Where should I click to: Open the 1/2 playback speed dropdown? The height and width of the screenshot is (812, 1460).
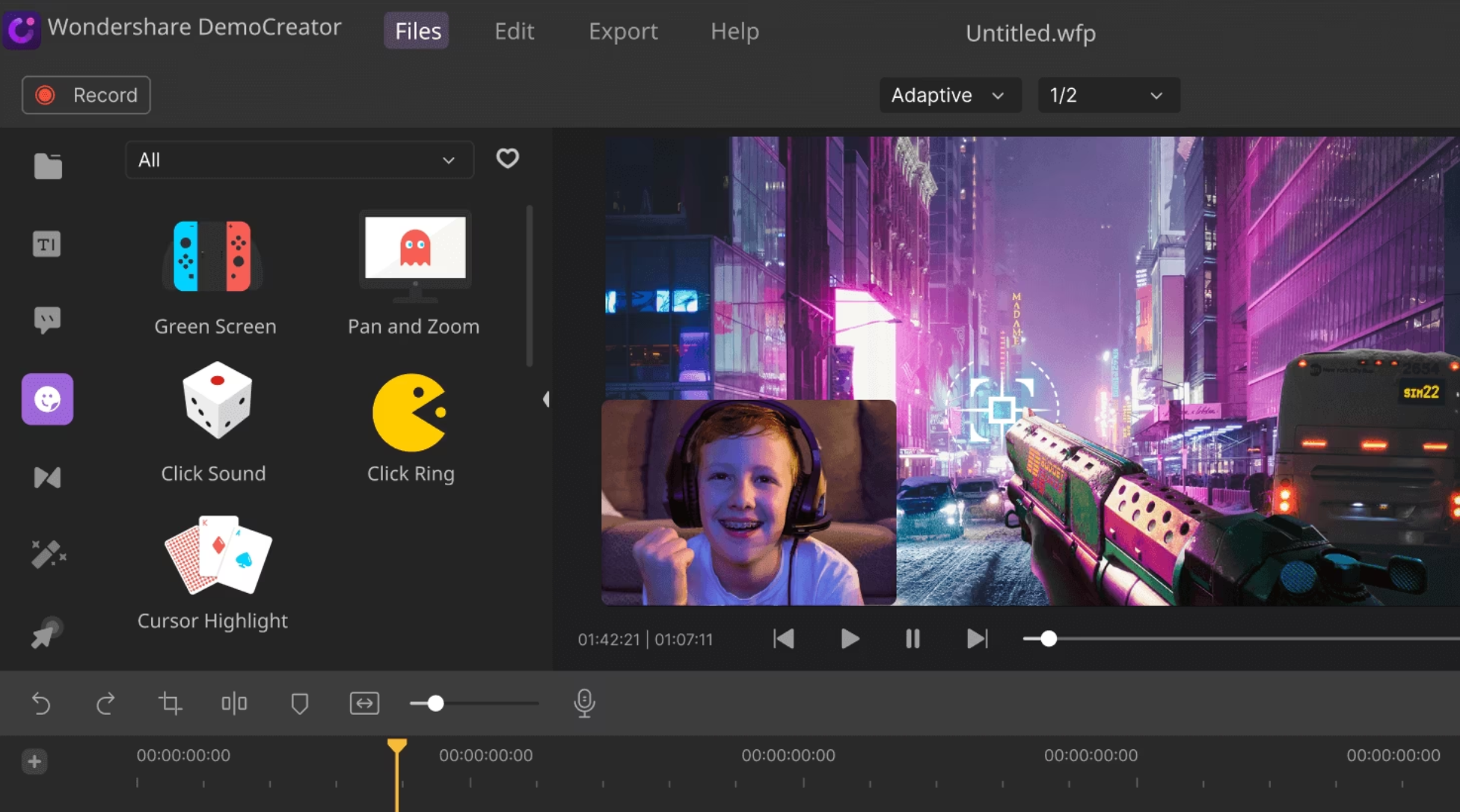point(1108,95)
